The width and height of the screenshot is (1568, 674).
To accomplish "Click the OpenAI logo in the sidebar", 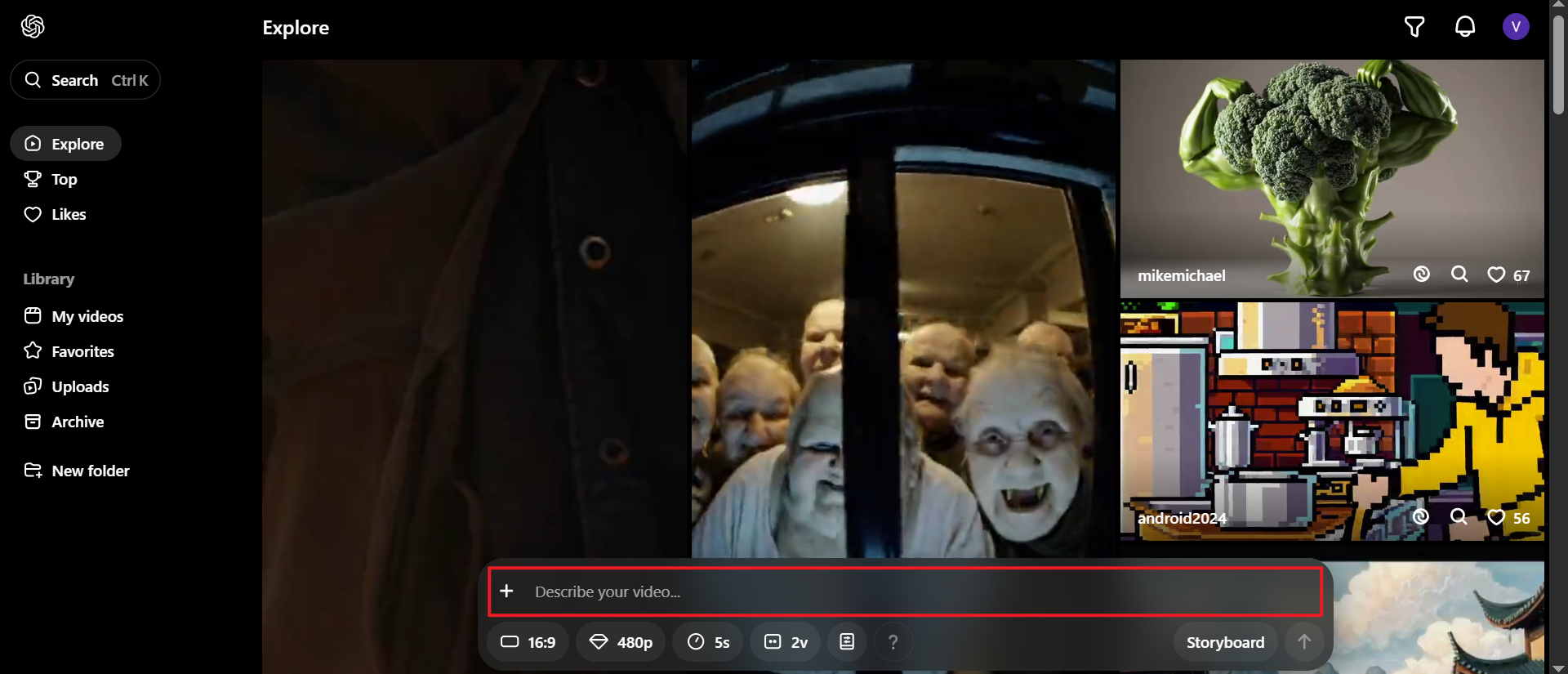I will click(33, 27).
